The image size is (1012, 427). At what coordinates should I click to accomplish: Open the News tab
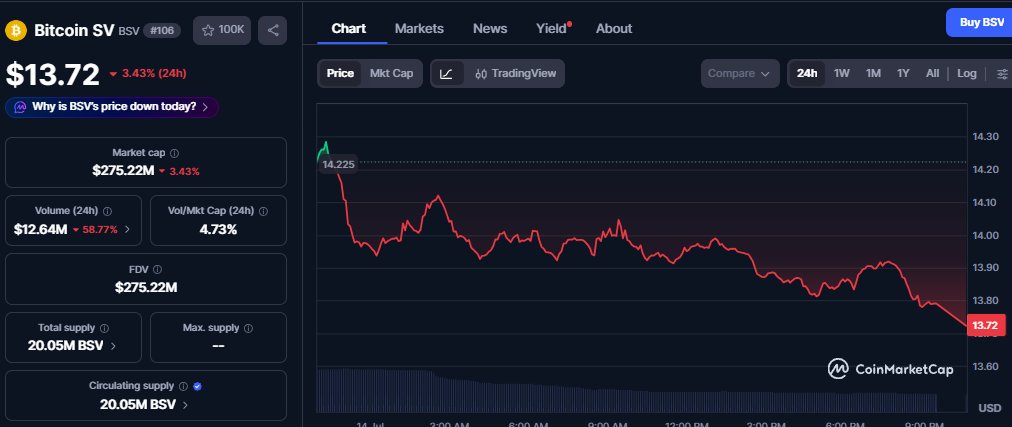pos(490,28)
